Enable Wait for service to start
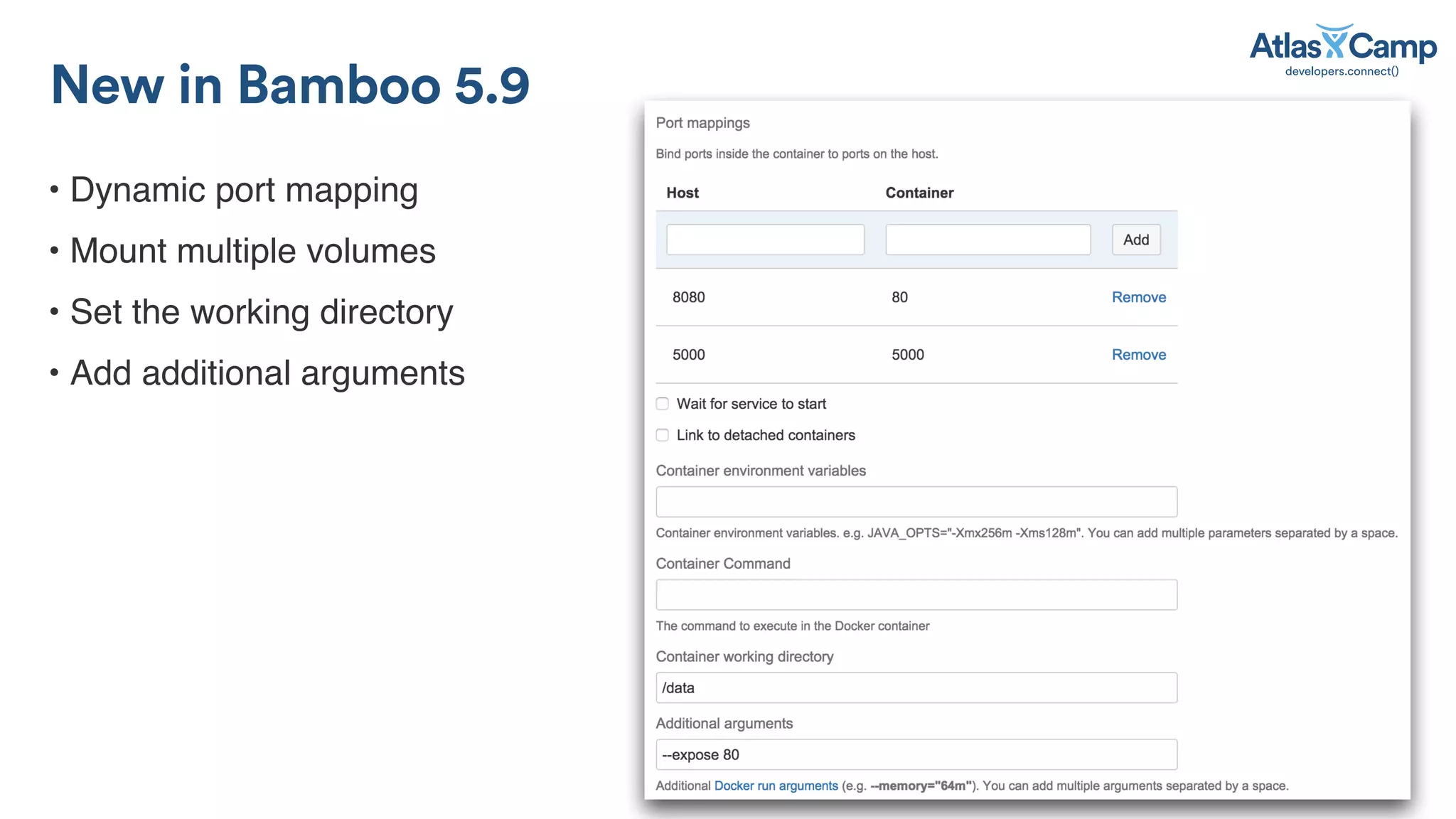The height and width of the screenshot is (819, 1456). click(x=662, y=404)
